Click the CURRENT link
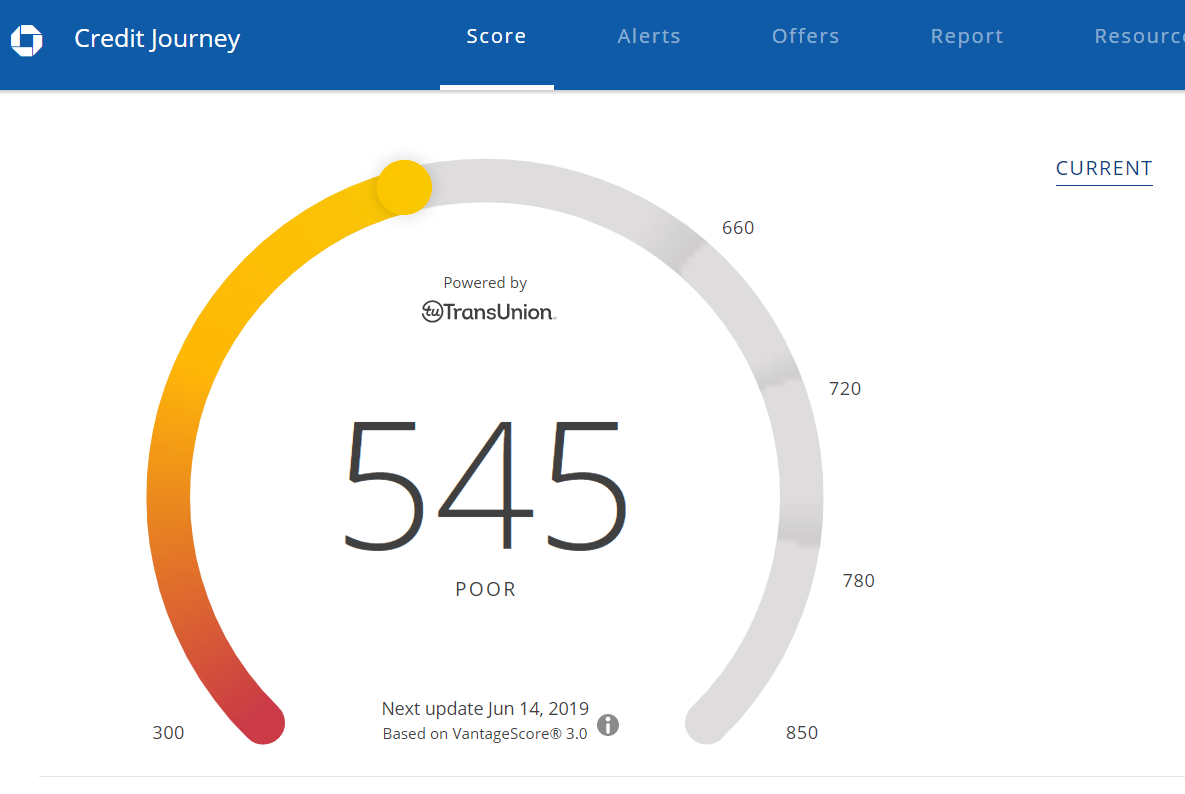Screen dimensions: 1185x794 click(x=1104, y=168)
